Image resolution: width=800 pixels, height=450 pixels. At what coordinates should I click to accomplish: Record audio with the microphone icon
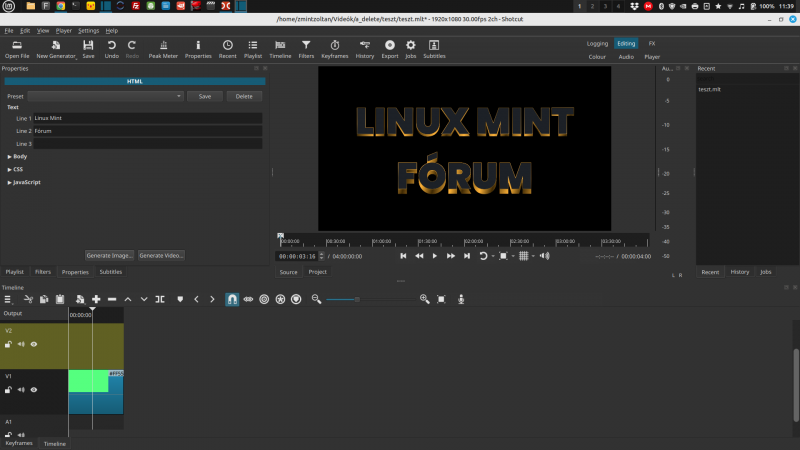(x=461, y=299)
